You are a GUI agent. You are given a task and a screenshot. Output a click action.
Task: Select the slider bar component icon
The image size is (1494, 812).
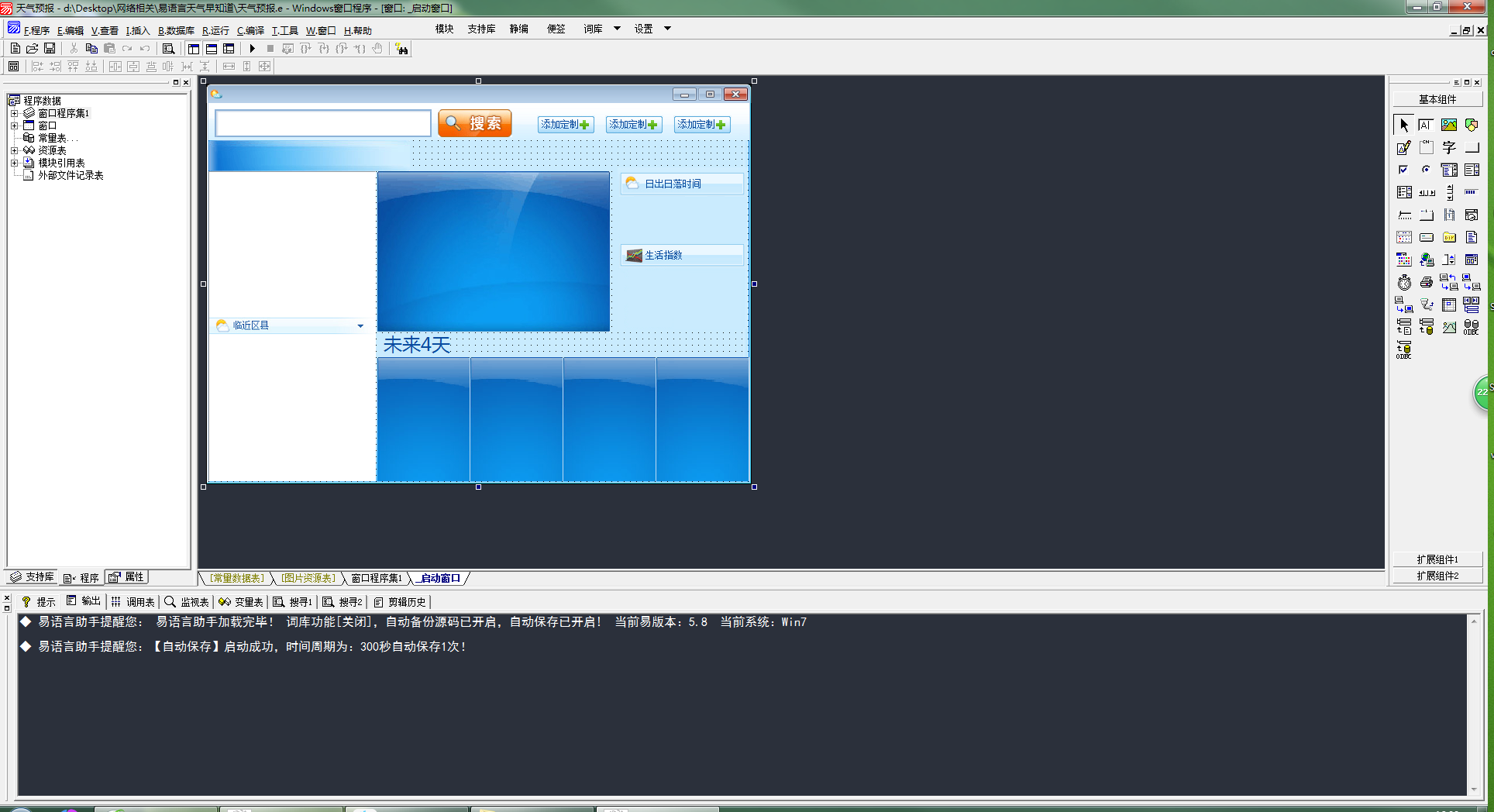(1404, 215)
